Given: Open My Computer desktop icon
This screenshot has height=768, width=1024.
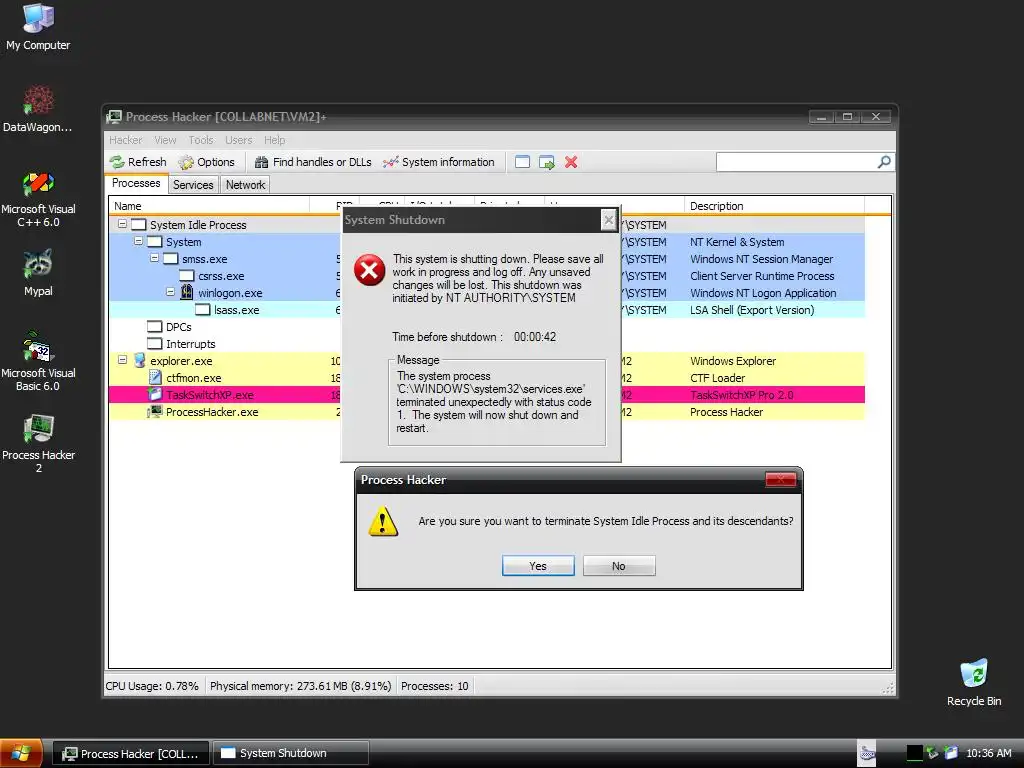Looking at the screenshot, I should [x=38, y=27].
